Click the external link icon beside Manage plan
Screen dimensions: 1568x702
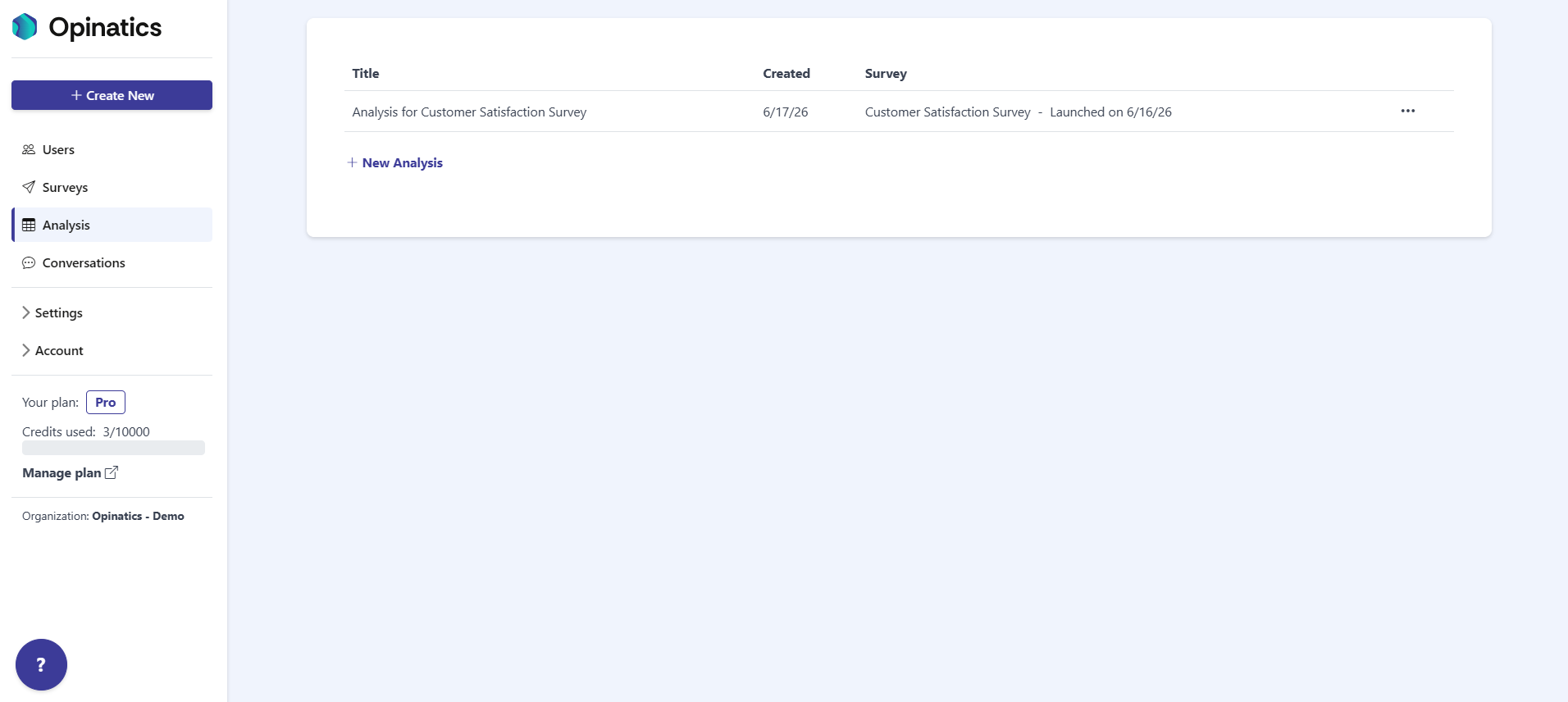(112, 472)
